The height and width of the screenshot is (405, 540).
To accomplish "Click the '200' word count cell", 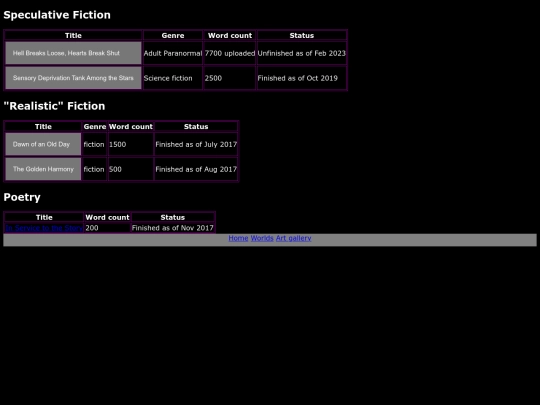I will [107, 228].
